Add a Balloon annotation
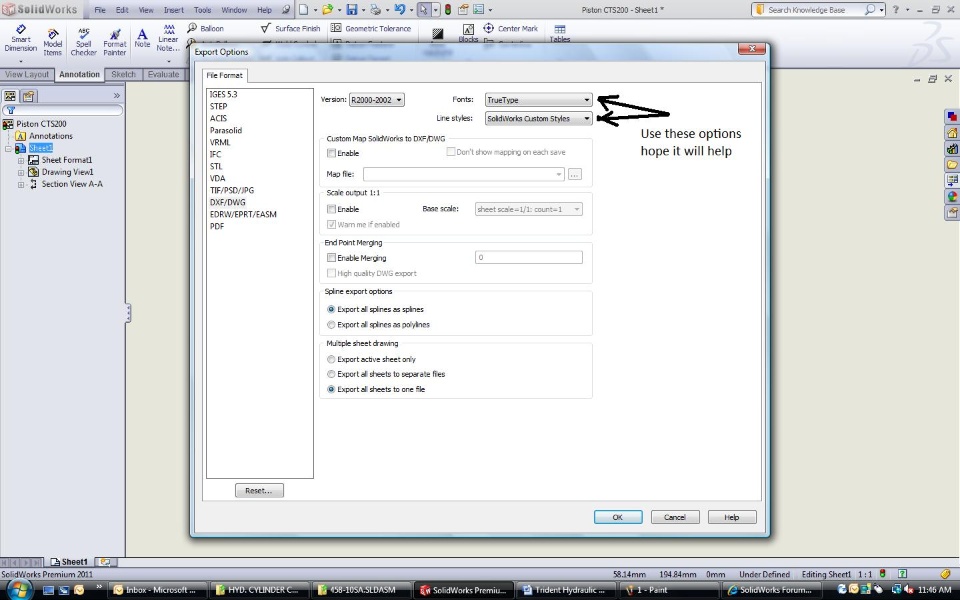The height and width of the screenshot is (600, 960). coord(206,28)
